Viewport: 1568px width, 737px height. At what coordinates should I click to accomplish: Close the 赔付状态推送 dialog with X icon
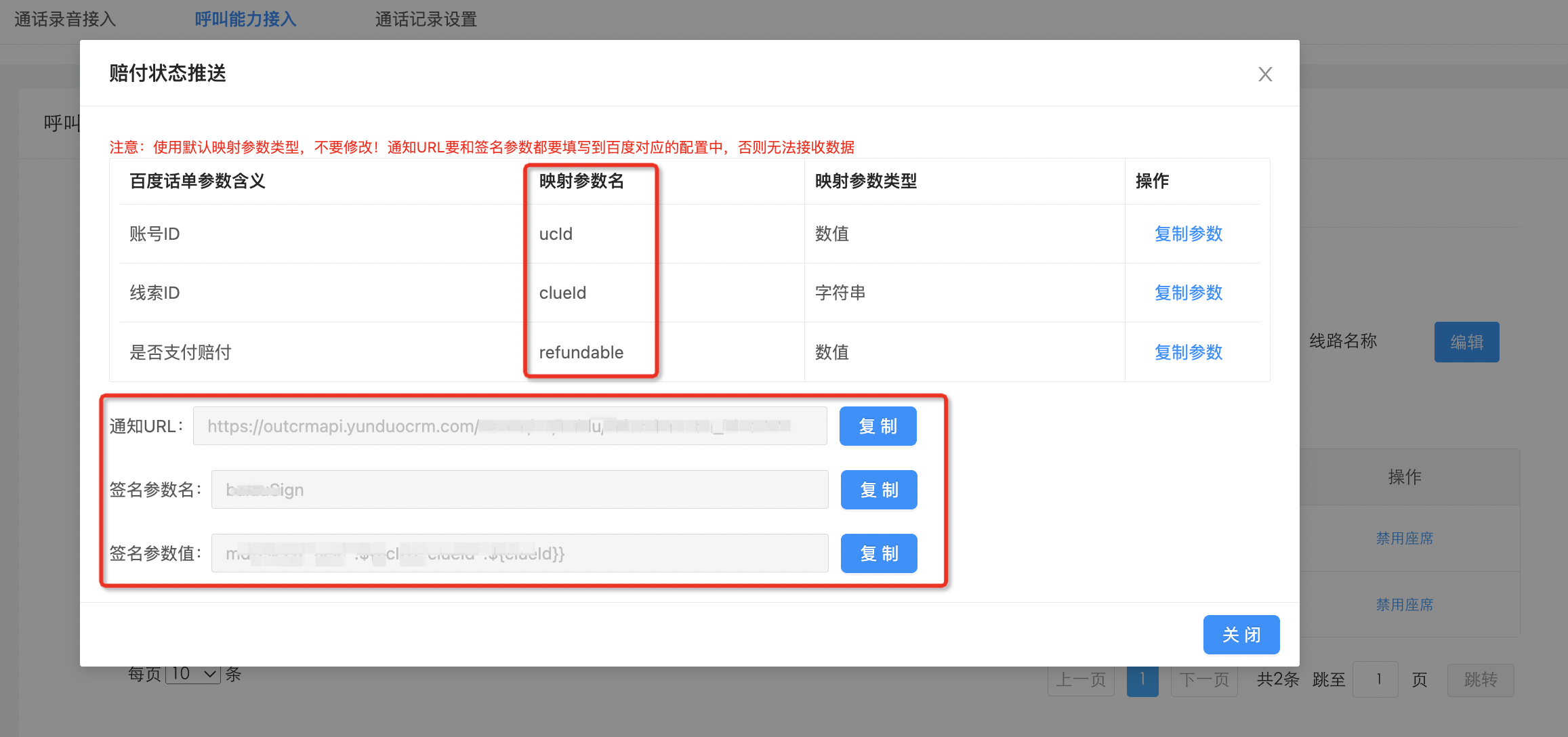click(1265, 74)
